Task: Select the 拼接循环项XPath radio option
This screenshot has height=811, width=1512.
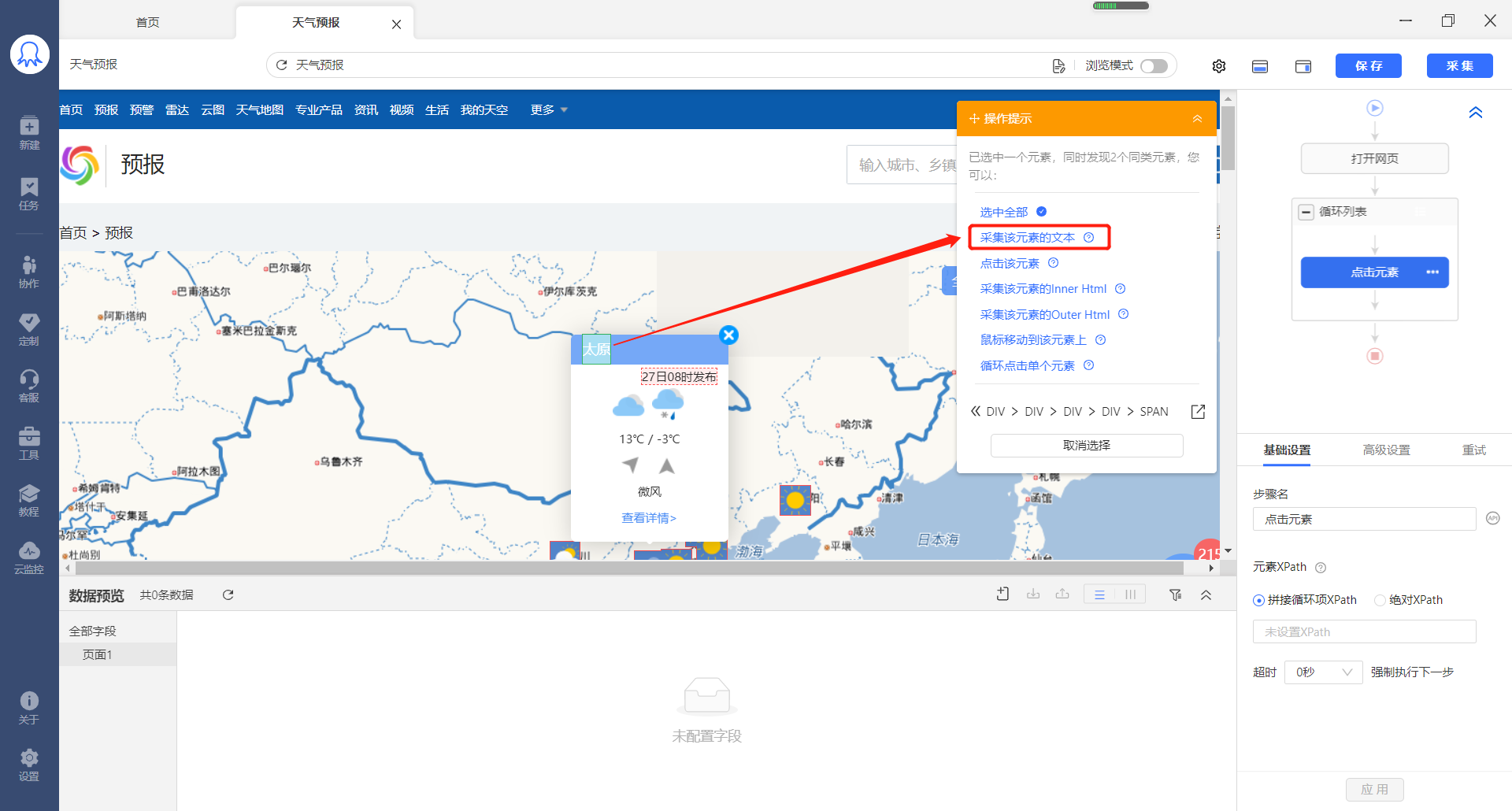Action: [1258, 600]
